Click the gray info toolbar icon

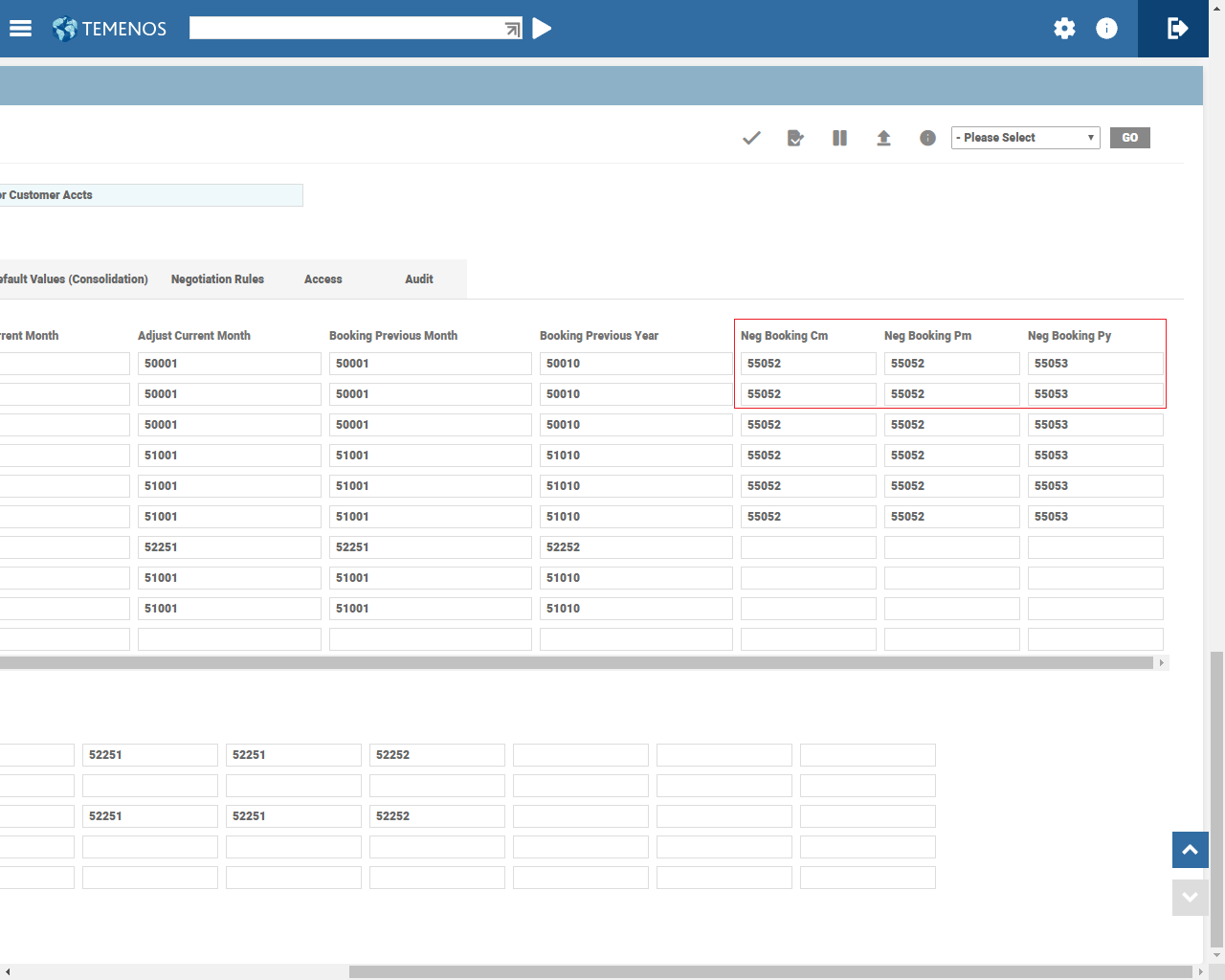pyautogui.click(x=927, y=138)
